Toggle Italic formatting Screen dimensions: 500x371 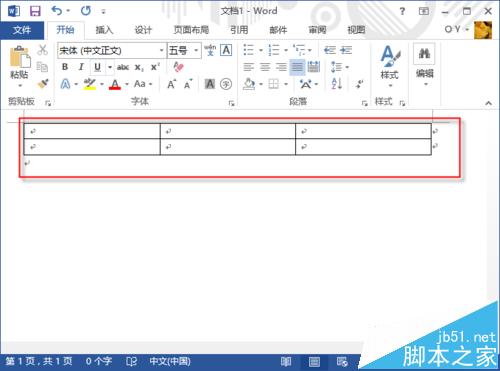click(81, 67)
